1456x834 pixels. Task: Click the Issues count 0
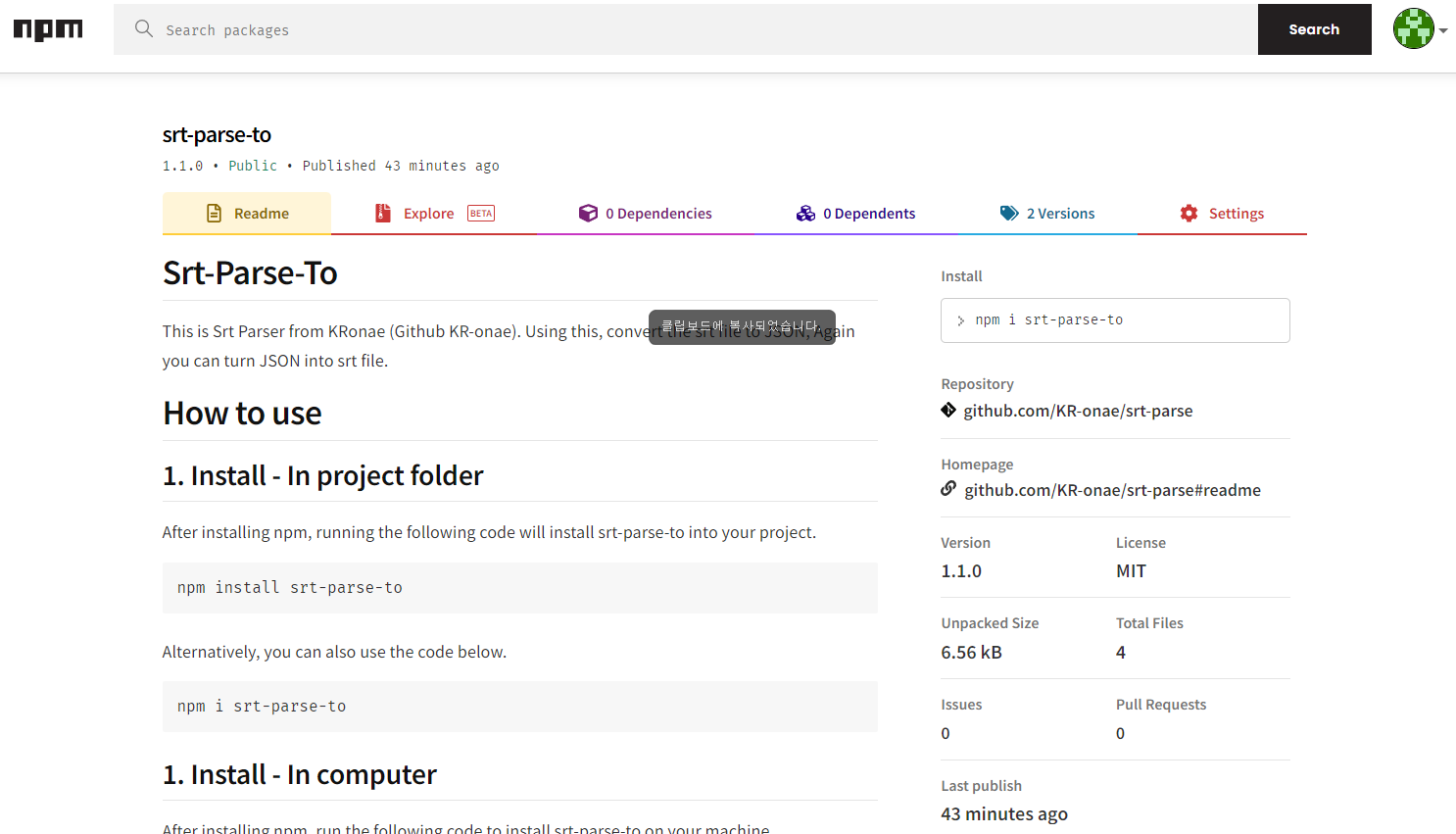point(946,733)
